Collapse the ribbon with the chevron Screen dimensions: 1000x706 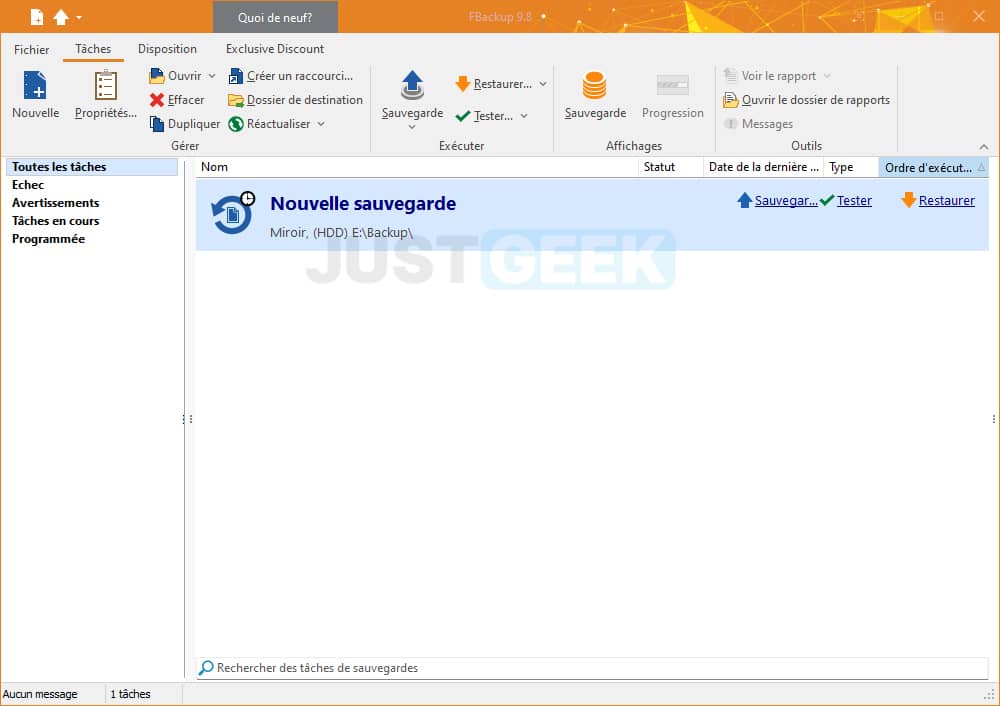(x=984, y=147)
